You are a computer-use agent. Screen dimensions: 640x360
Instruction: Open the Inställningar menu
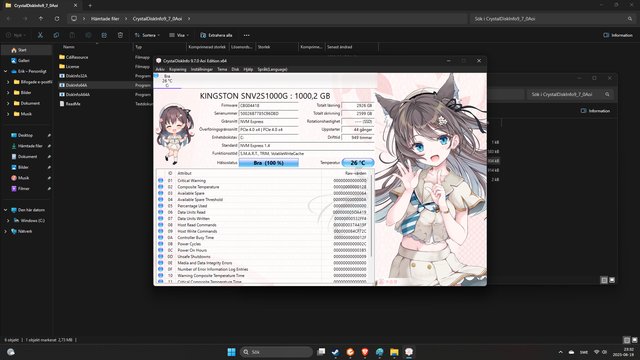(x=202, y=69)
